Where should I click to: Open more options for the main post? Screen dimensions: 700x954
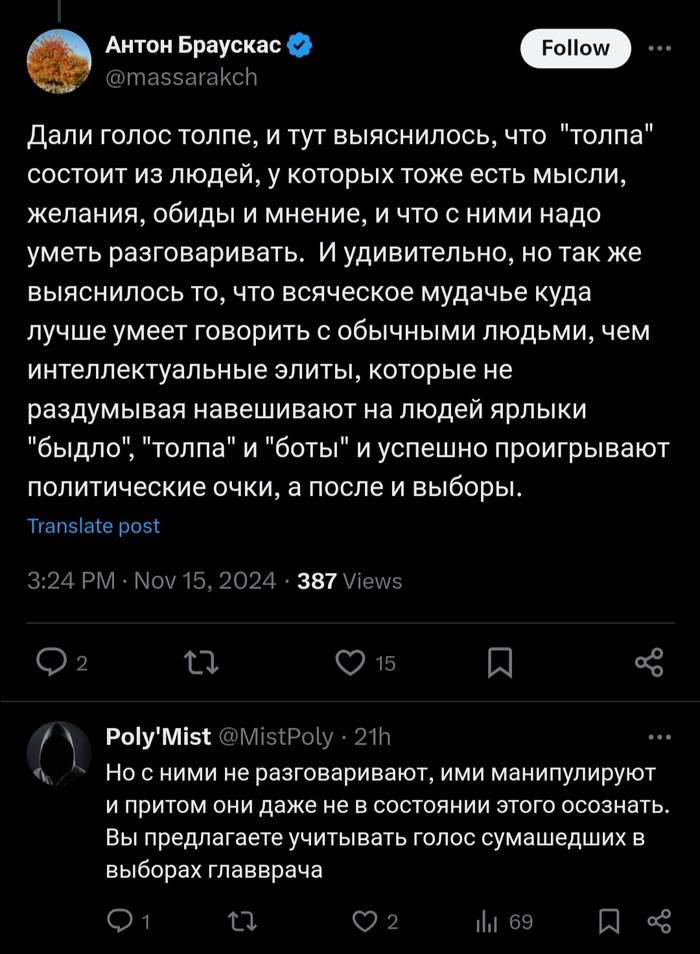click(660, 48)
